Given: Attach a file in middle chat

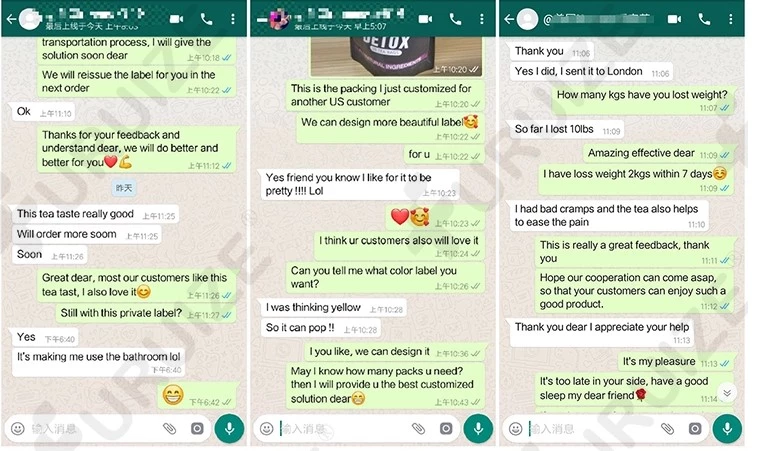Looking at the screenshot, I should click(418, 428).
